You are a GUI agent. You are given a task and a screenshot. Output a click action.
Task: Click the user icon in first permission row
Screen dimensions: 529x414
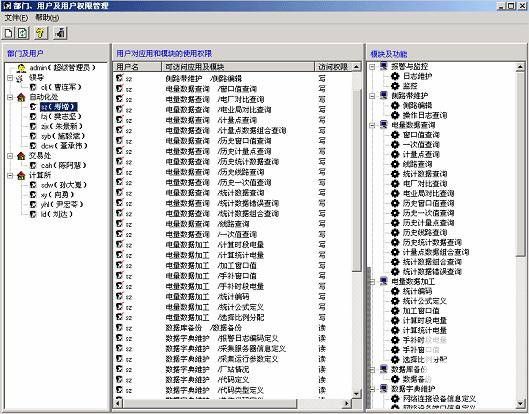[119, 78]
